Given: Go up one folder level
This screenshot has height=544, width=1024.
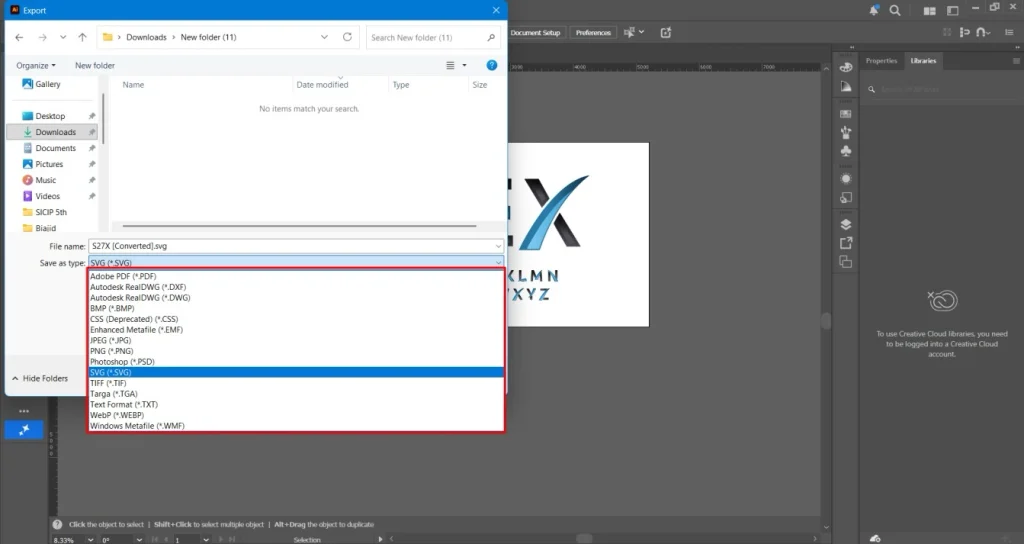Looking at the screenshot, I should pos(82,37).
